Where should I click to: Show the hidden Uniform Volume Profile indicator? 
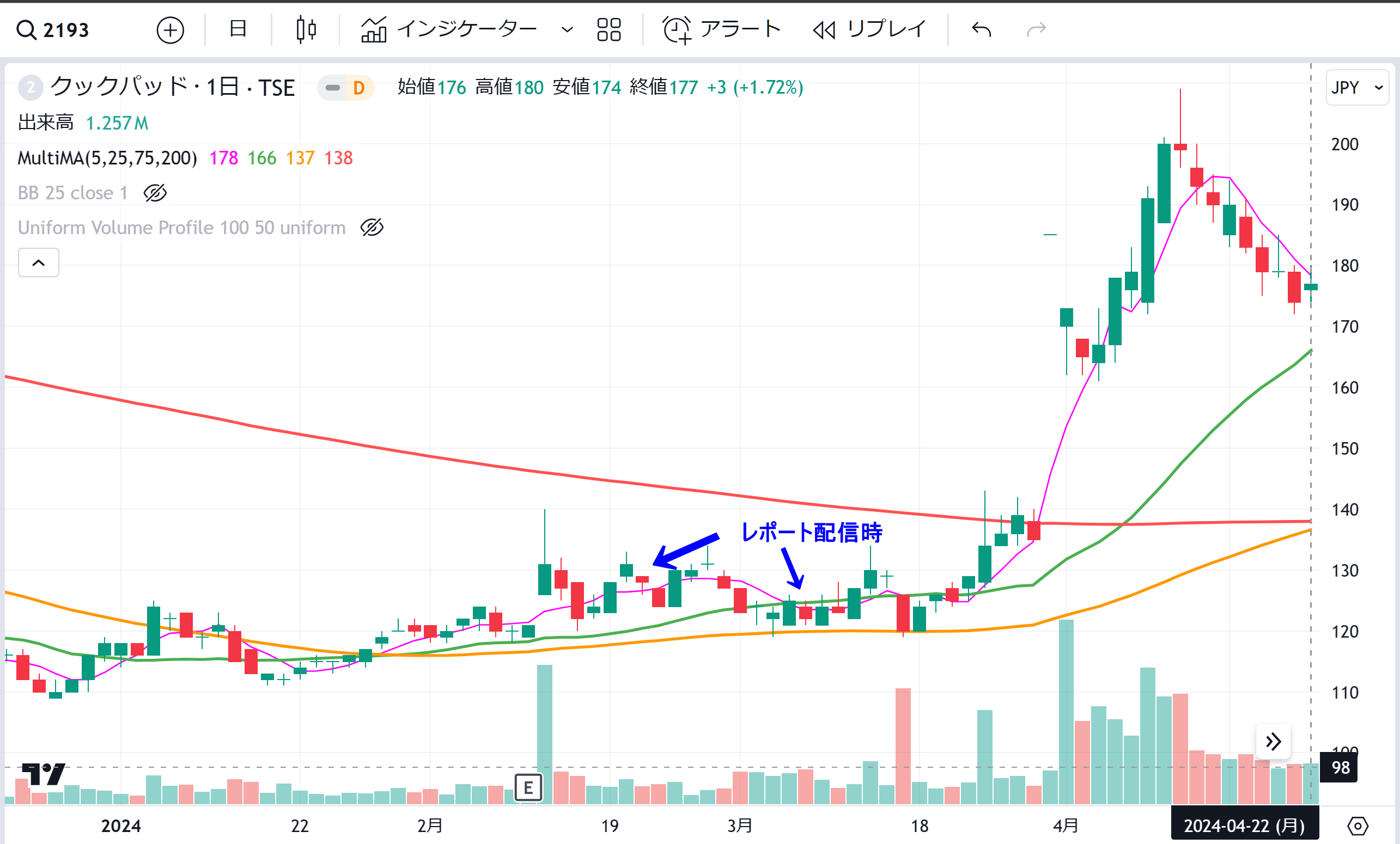pyautogui.click(x=372, y=228)
